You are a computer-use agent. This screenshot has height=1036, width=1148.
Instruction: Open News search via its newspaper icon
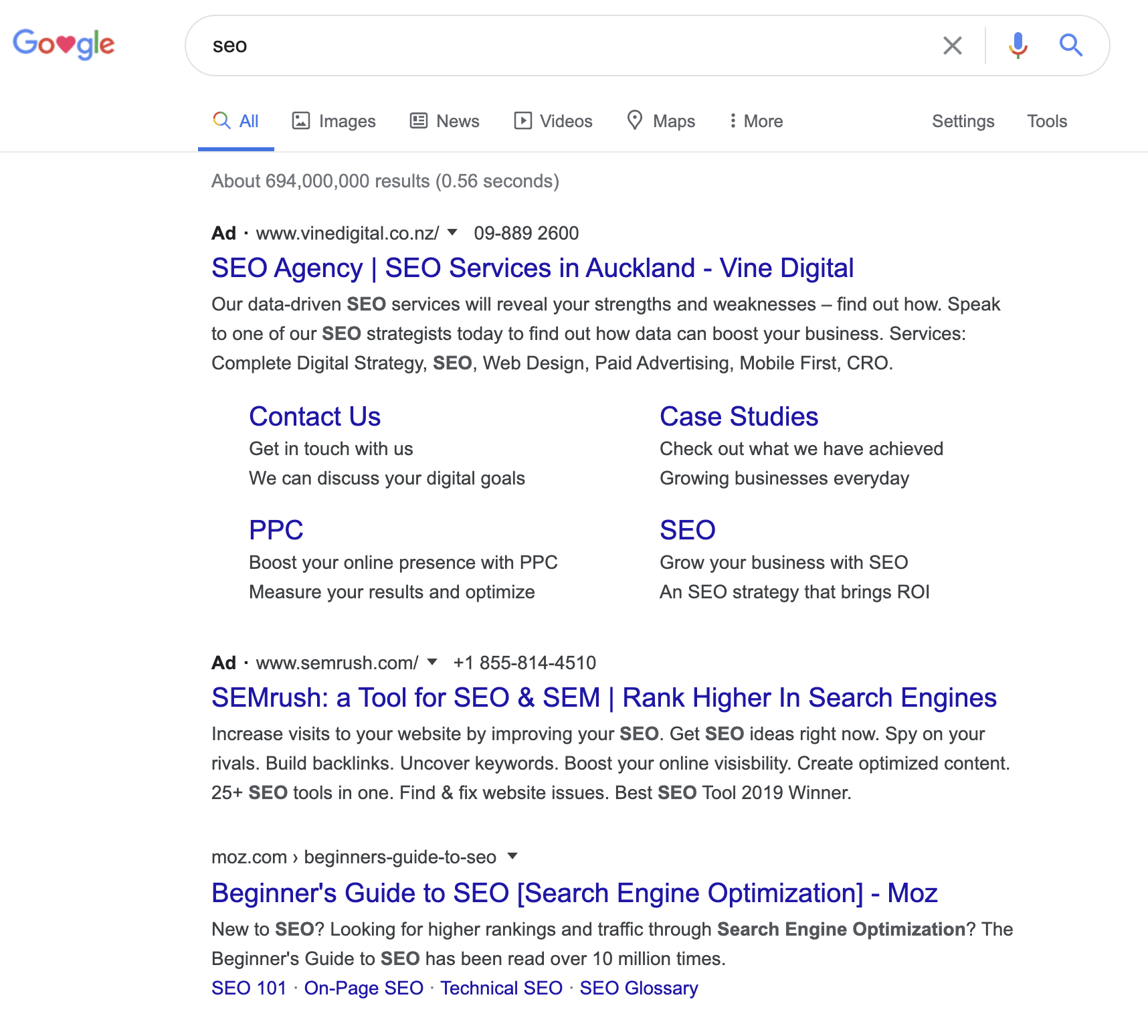tap(418, 120)
